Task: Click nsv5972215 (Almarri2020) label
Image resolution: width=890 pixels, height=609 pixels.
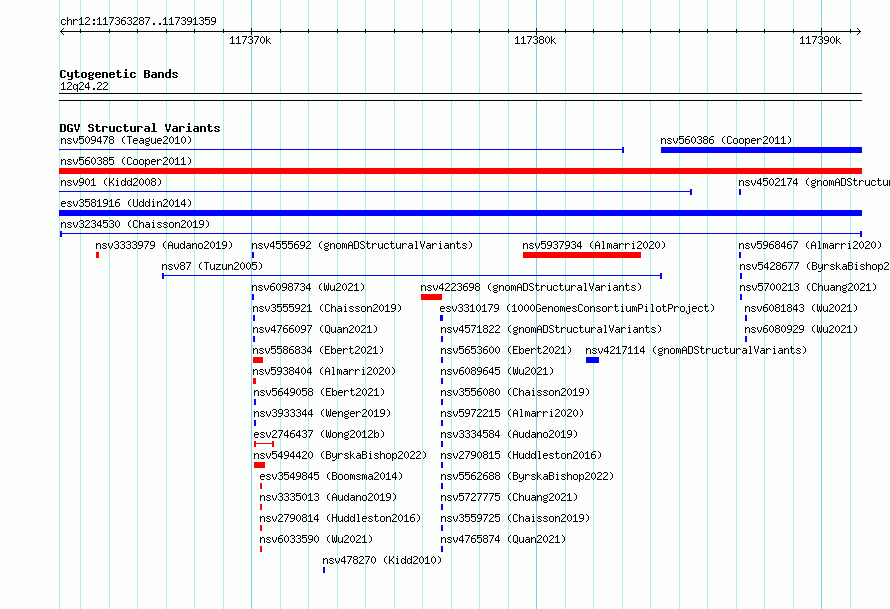Action: click(x=512, y=413)
